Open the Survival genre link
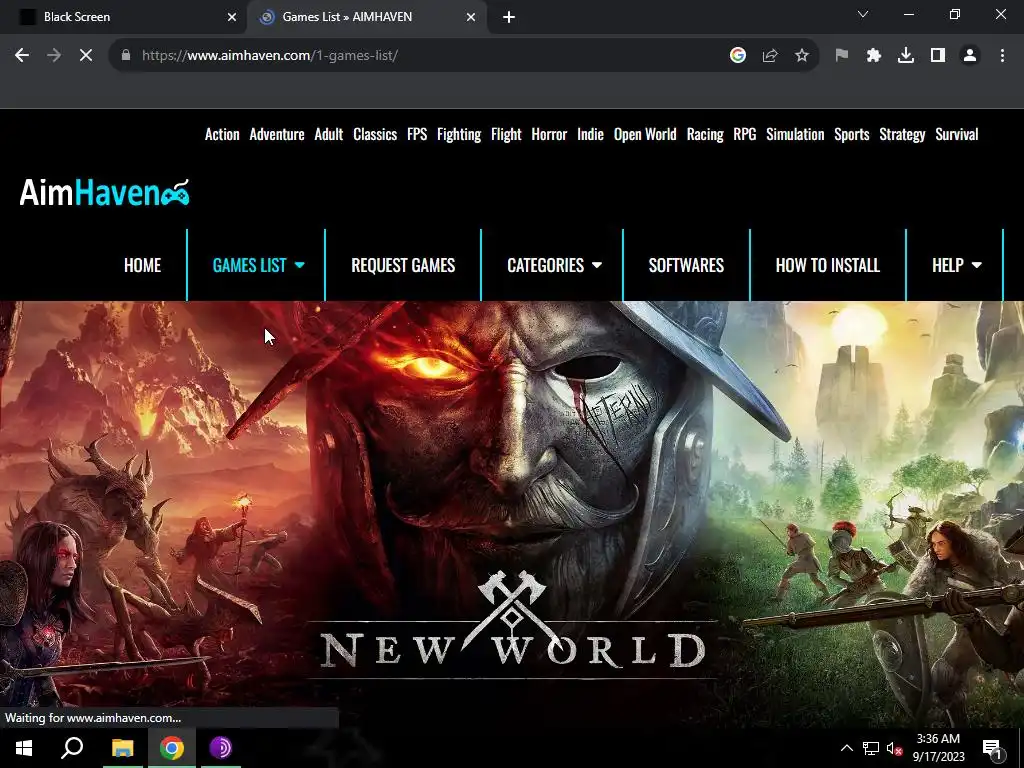The image size is (1024, 768). 957,135
